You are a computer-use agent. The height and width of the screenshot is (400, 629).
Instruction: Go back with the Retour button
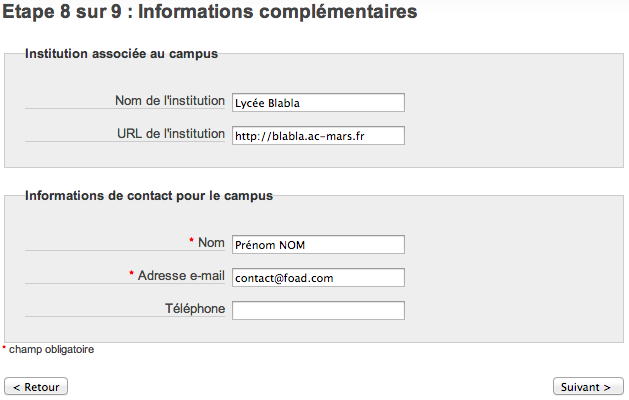36,386
